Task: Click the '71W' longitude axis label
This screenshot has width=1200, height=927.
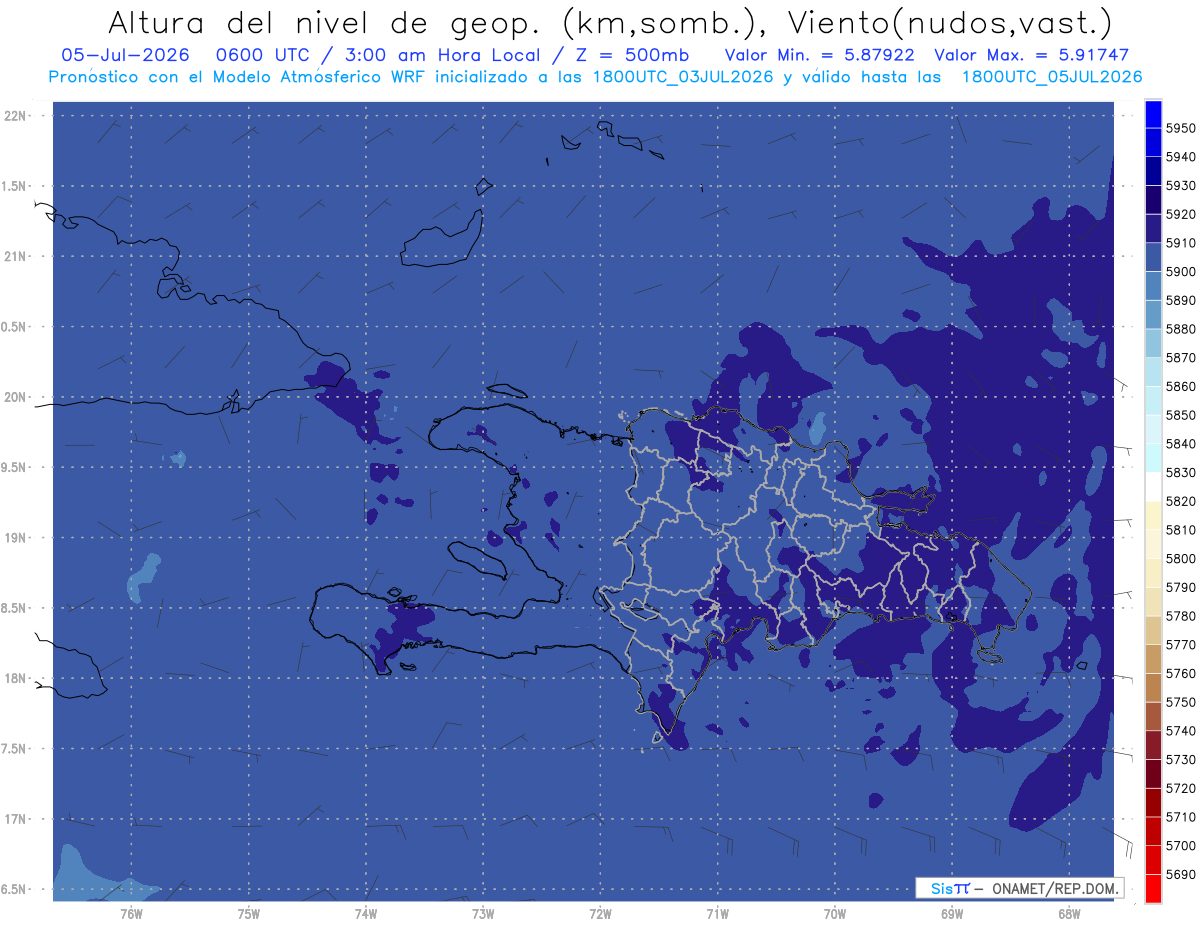Action: click(x=717, y=913)
